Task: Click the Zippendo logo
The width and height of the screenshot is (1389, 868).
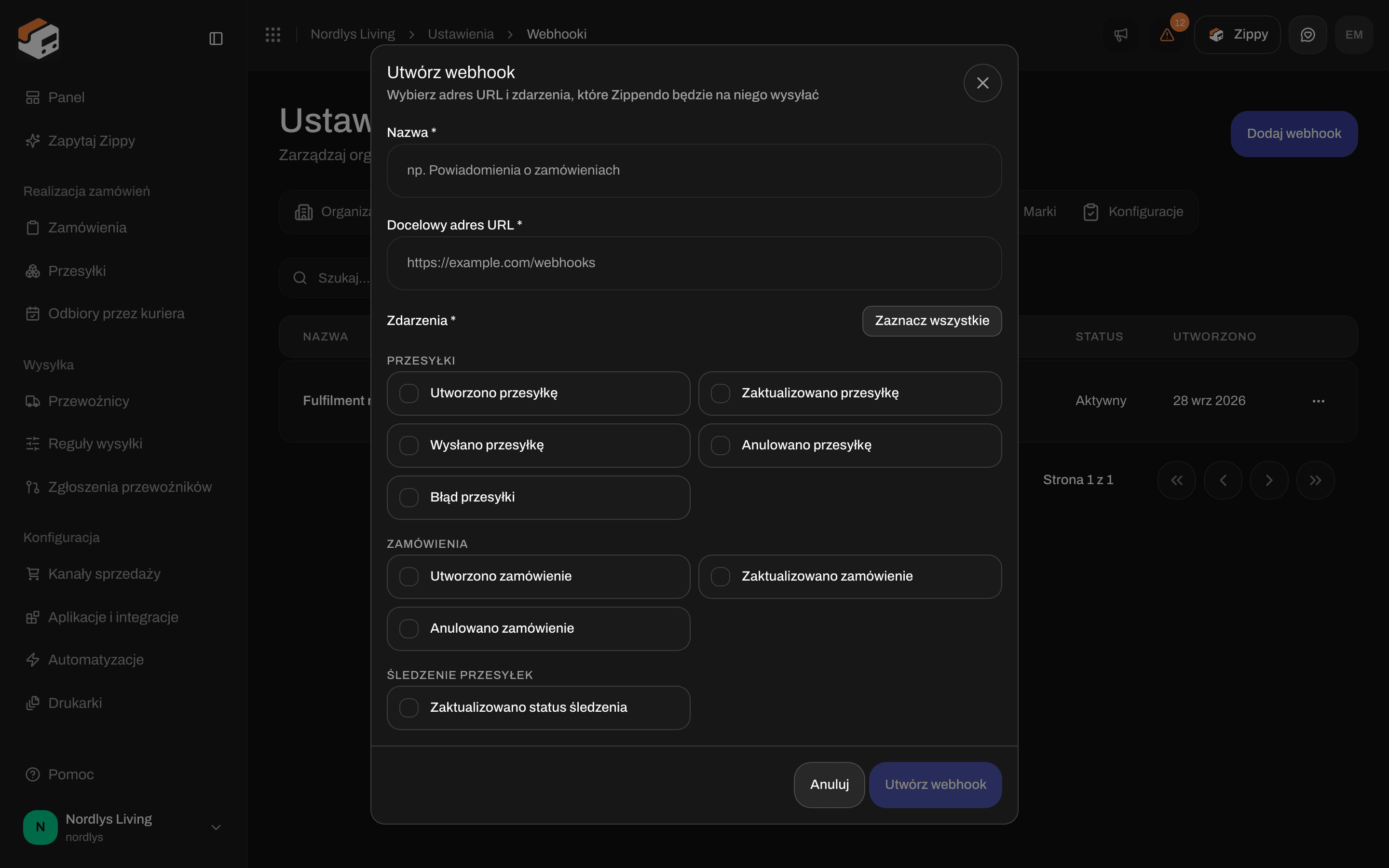Action: [39, 38]
